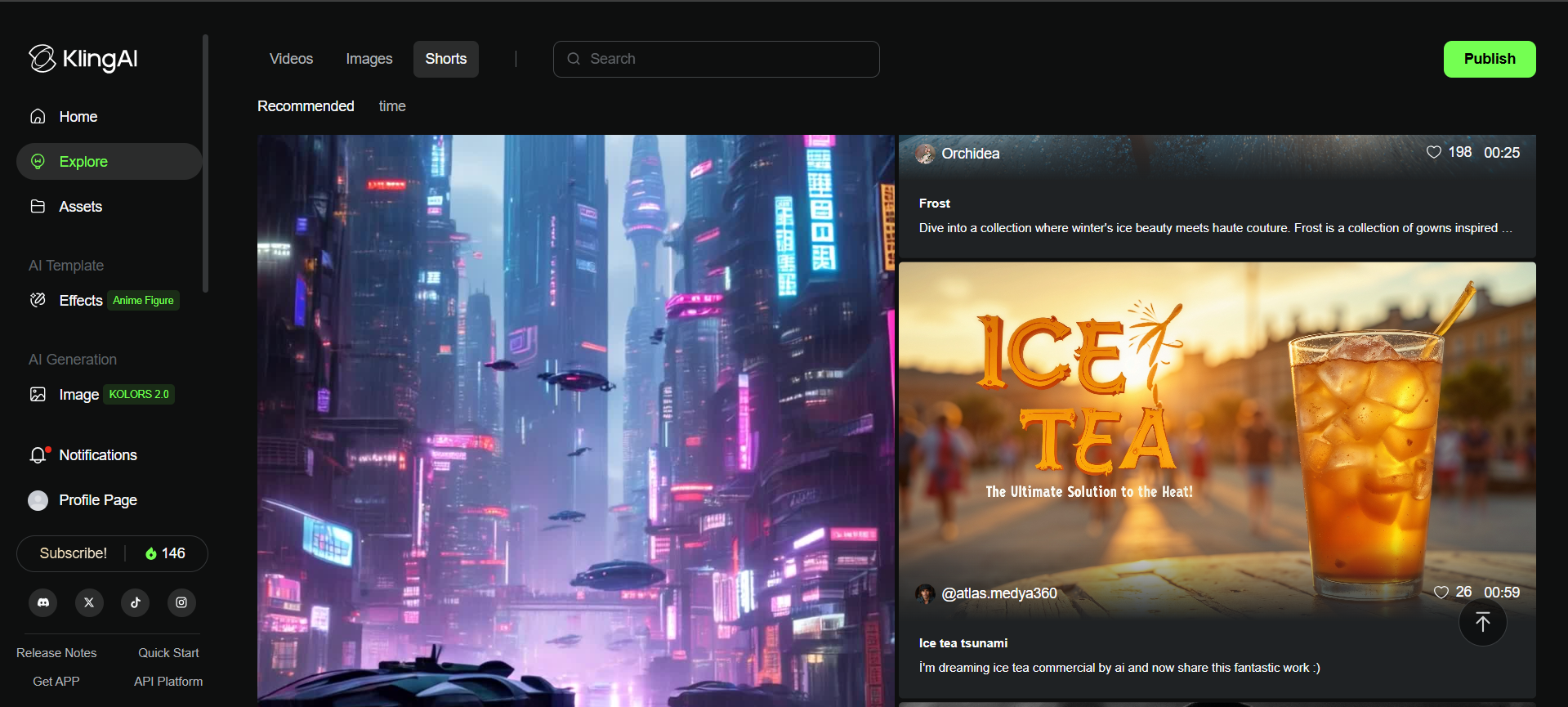Click the scroll-to-top arrow button
Screen dimensions: 1568x707
[1482, 623]
